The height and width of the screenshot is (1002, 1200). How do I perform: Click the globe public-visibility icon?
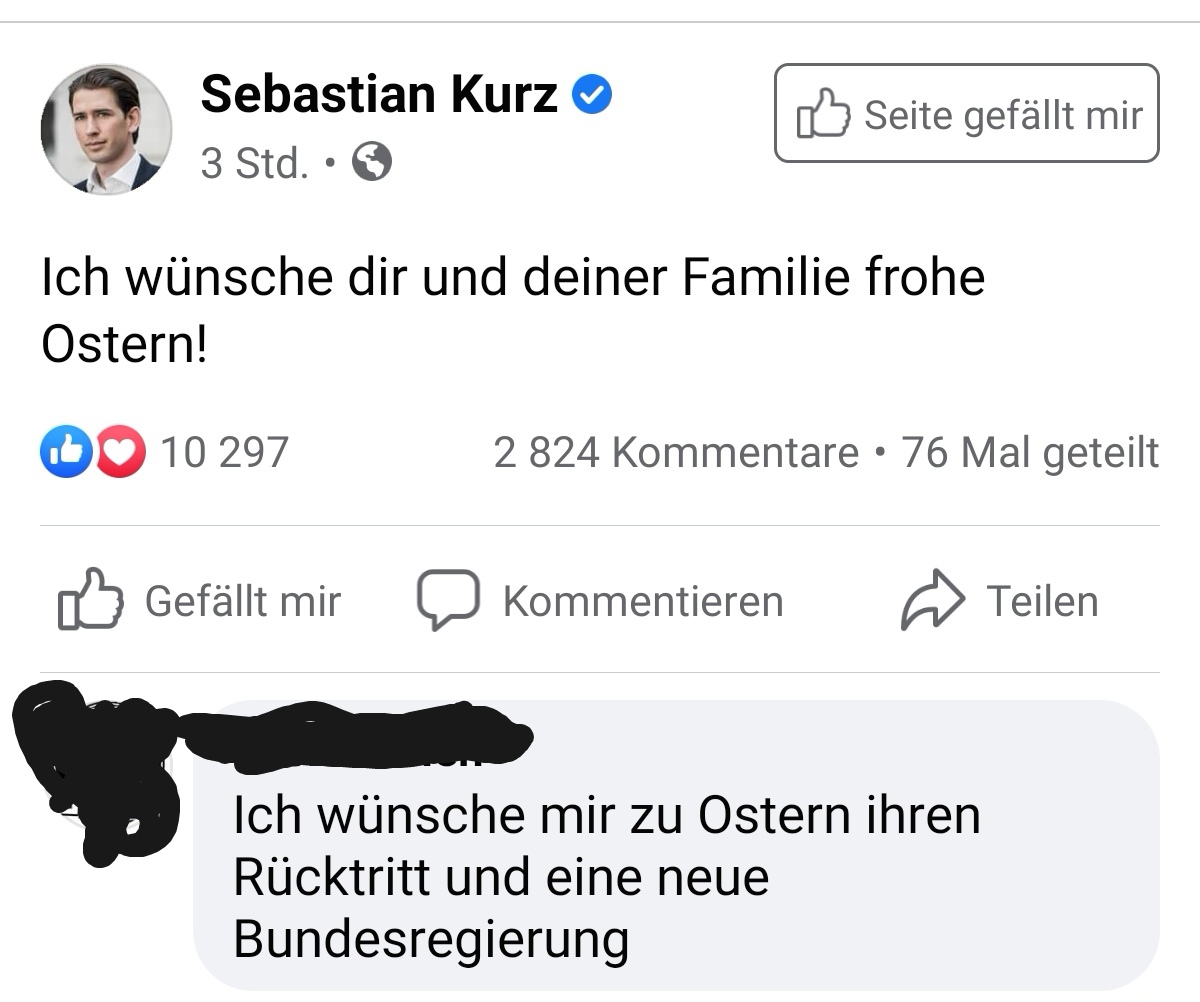tap(372, 161)
